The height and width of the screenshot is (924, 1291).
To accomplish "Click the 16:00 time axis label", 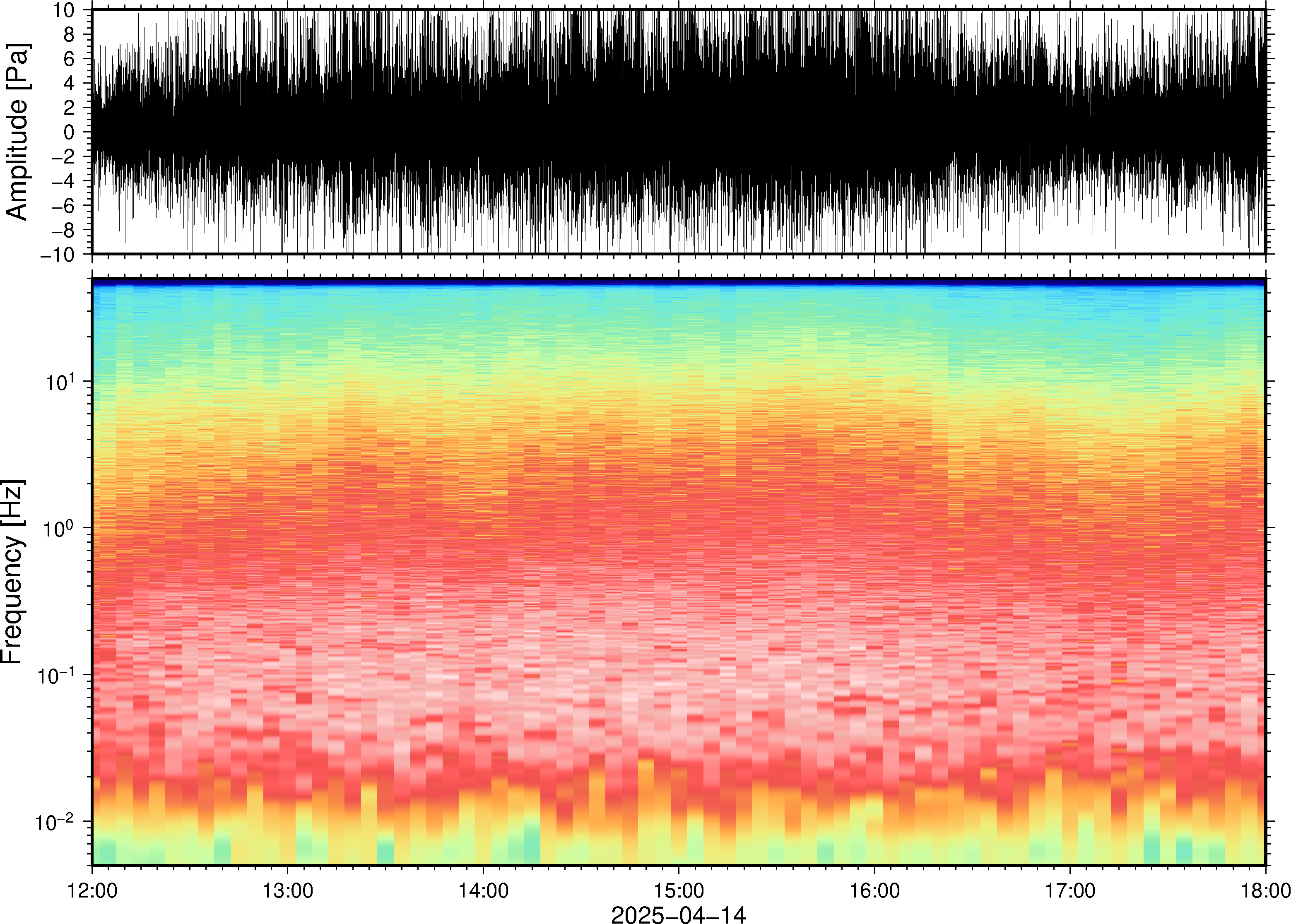I will coord(874,890).
